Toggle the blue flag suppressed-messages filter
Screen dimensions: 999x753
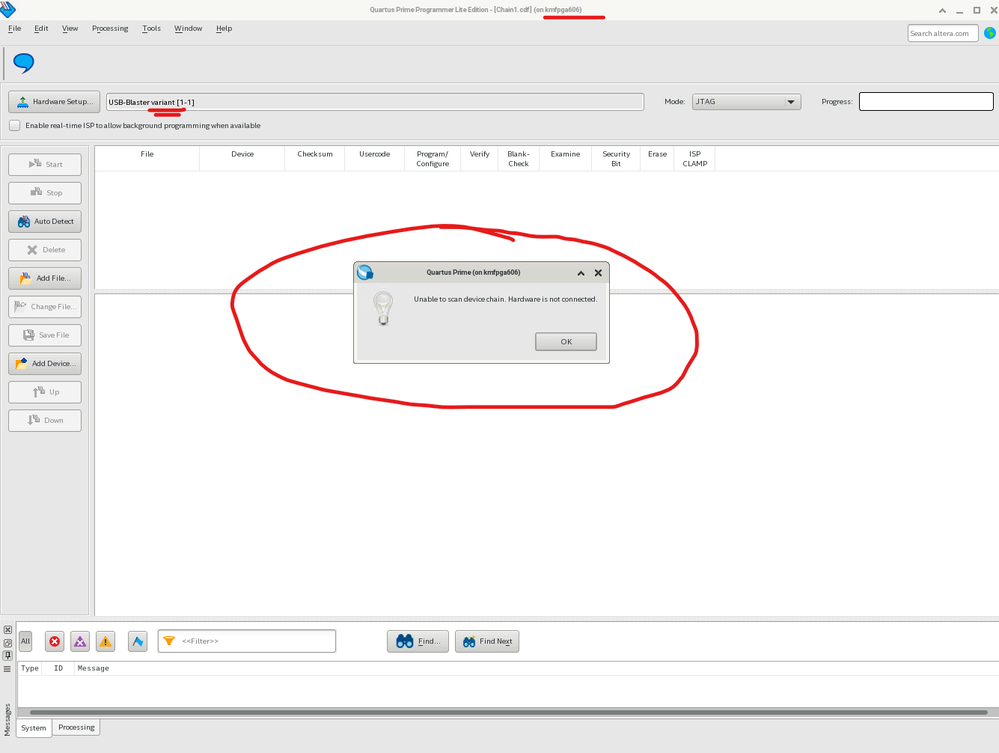coord(138,642)
